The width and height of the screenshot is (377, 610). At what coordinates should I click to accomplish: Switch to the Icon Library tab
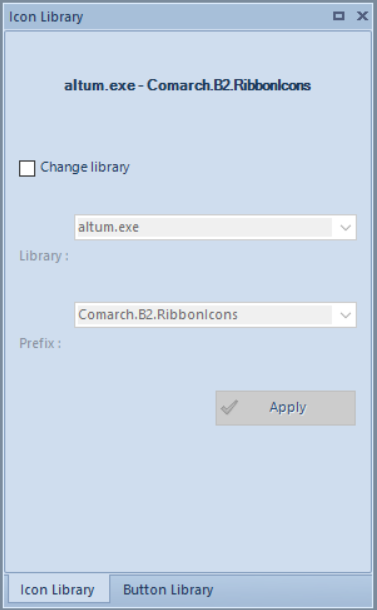(57, 590)
